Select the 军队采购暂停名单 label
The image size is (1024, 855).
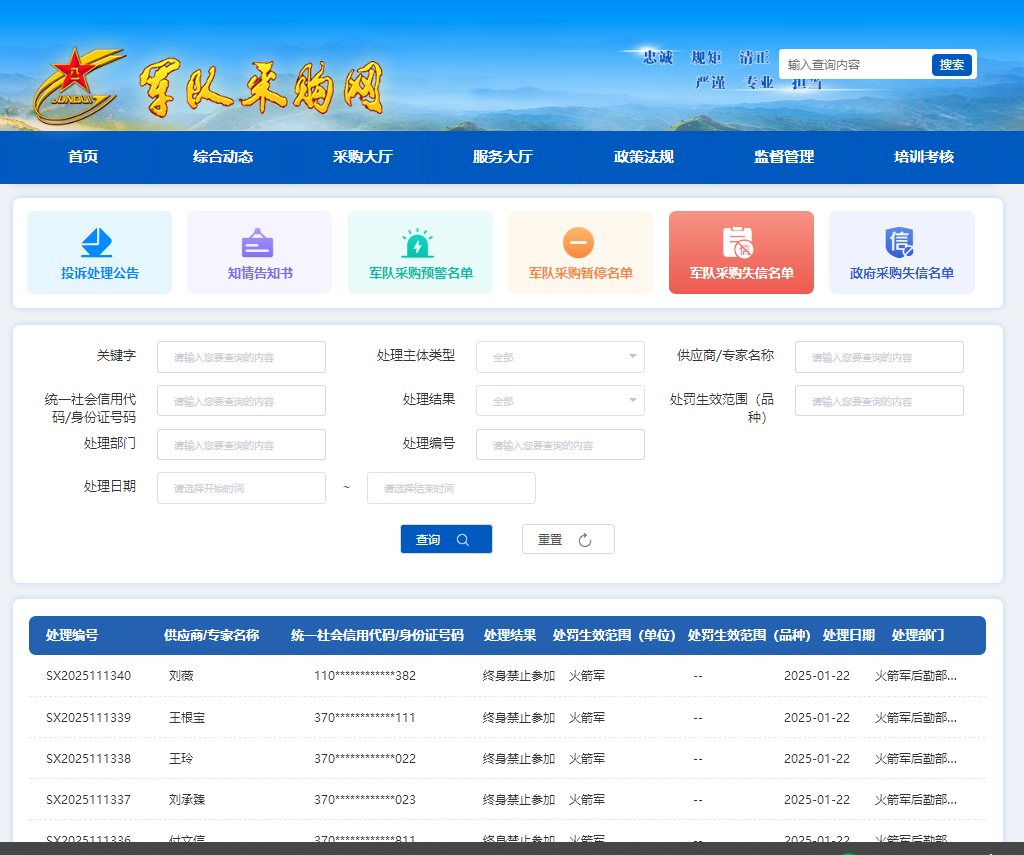pyautogui.click(x=581, y=273)
